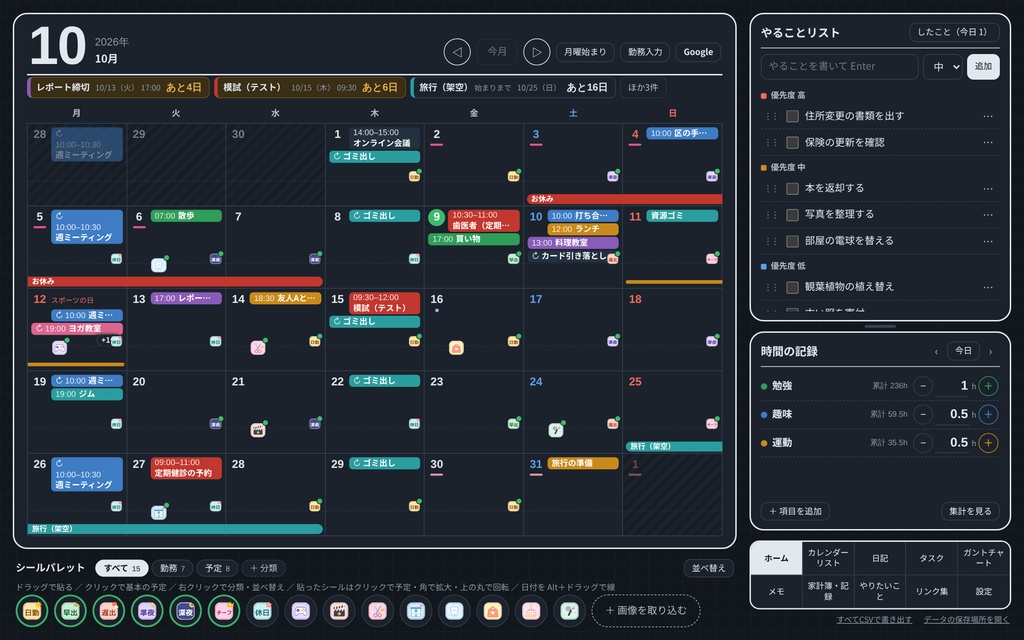Screen dimensions: 1024x640
Task: Click the Google button
Action: click(x=698, y=52)
